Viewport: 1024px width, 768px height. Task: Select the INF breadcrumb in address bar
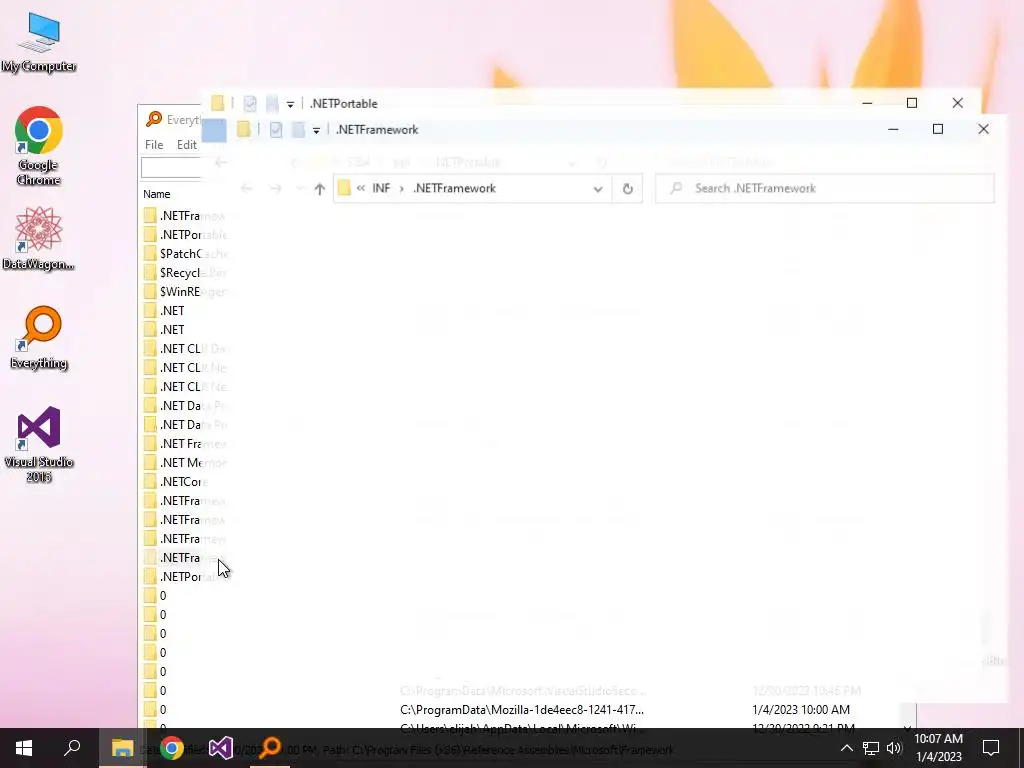(x=381, y=188)
